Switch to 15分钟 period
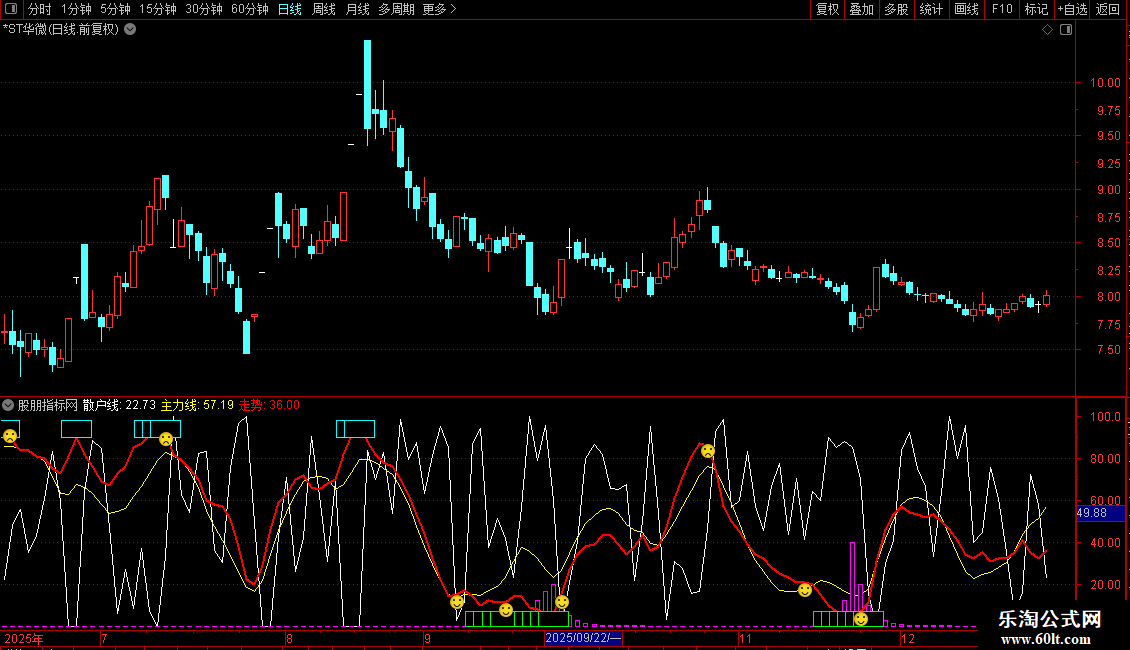Image resolution: width=1130 pixels, height=650 pixels. click(157, 9)
